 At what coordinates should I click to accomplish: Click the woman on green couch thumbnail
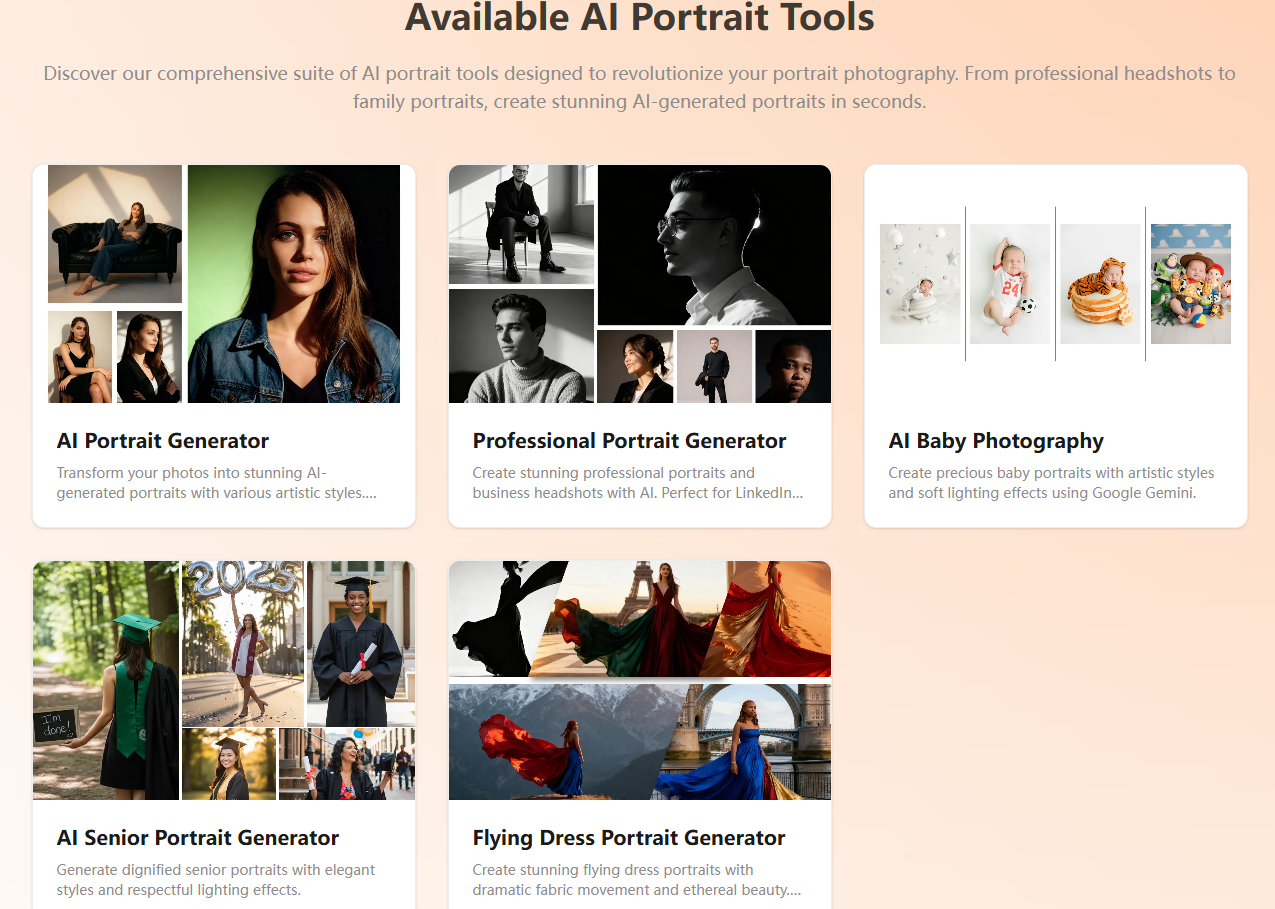114,233
